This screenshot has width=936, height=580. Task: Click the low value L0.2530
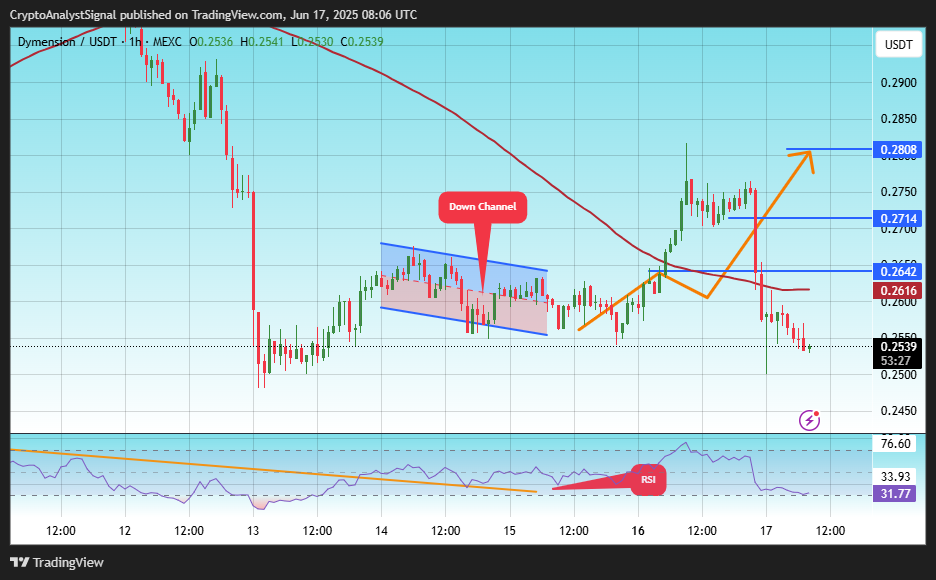click(312, 42)
